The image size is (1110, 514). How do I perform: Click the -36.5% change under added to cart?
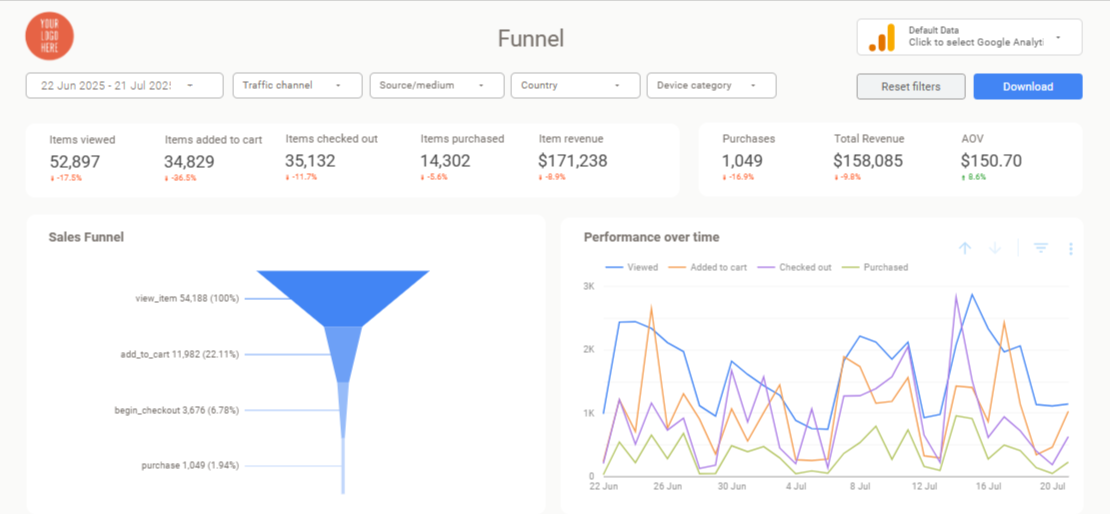[x=181, y=178]
